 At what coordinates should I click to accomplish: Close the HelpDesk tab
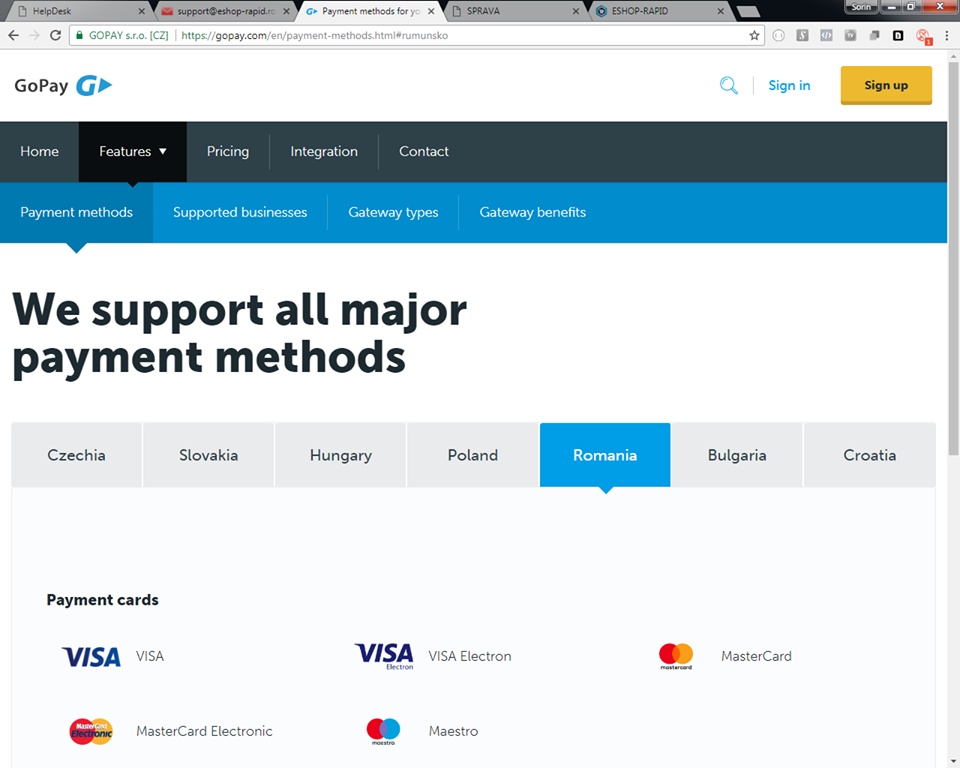tap(141, 11)
